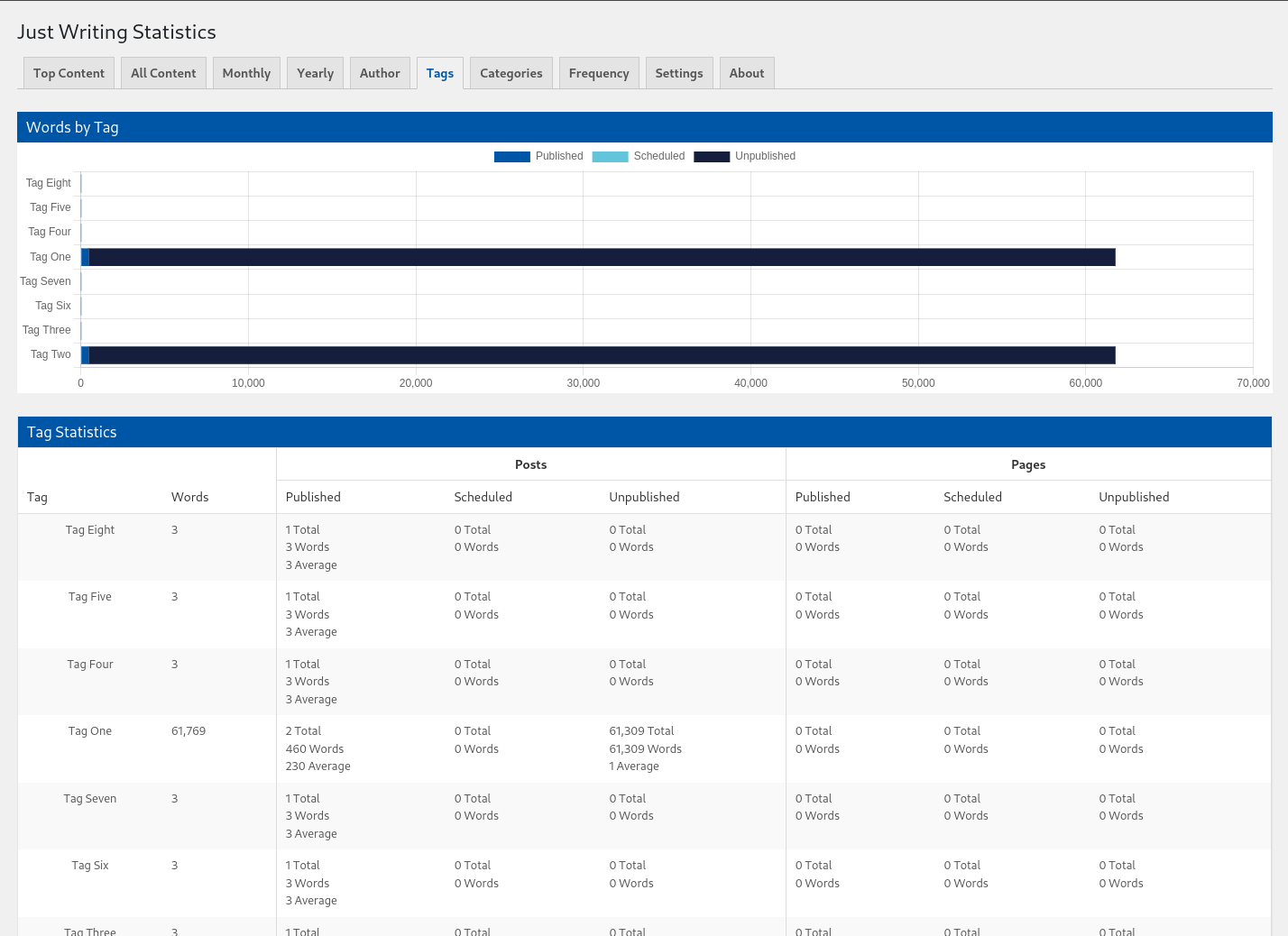Go to the Author tab

(x=380, y=73)
